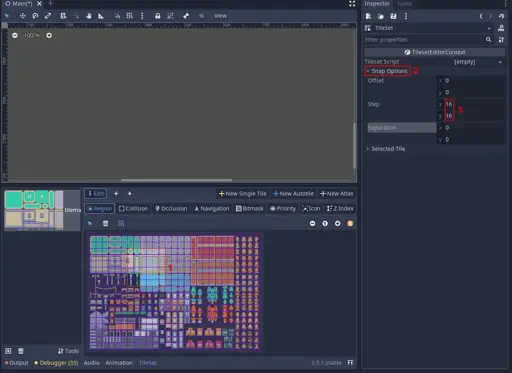The image size is (512, 373).
Task: Open Tools menu in texture list
Action: [x=68, y=351]
